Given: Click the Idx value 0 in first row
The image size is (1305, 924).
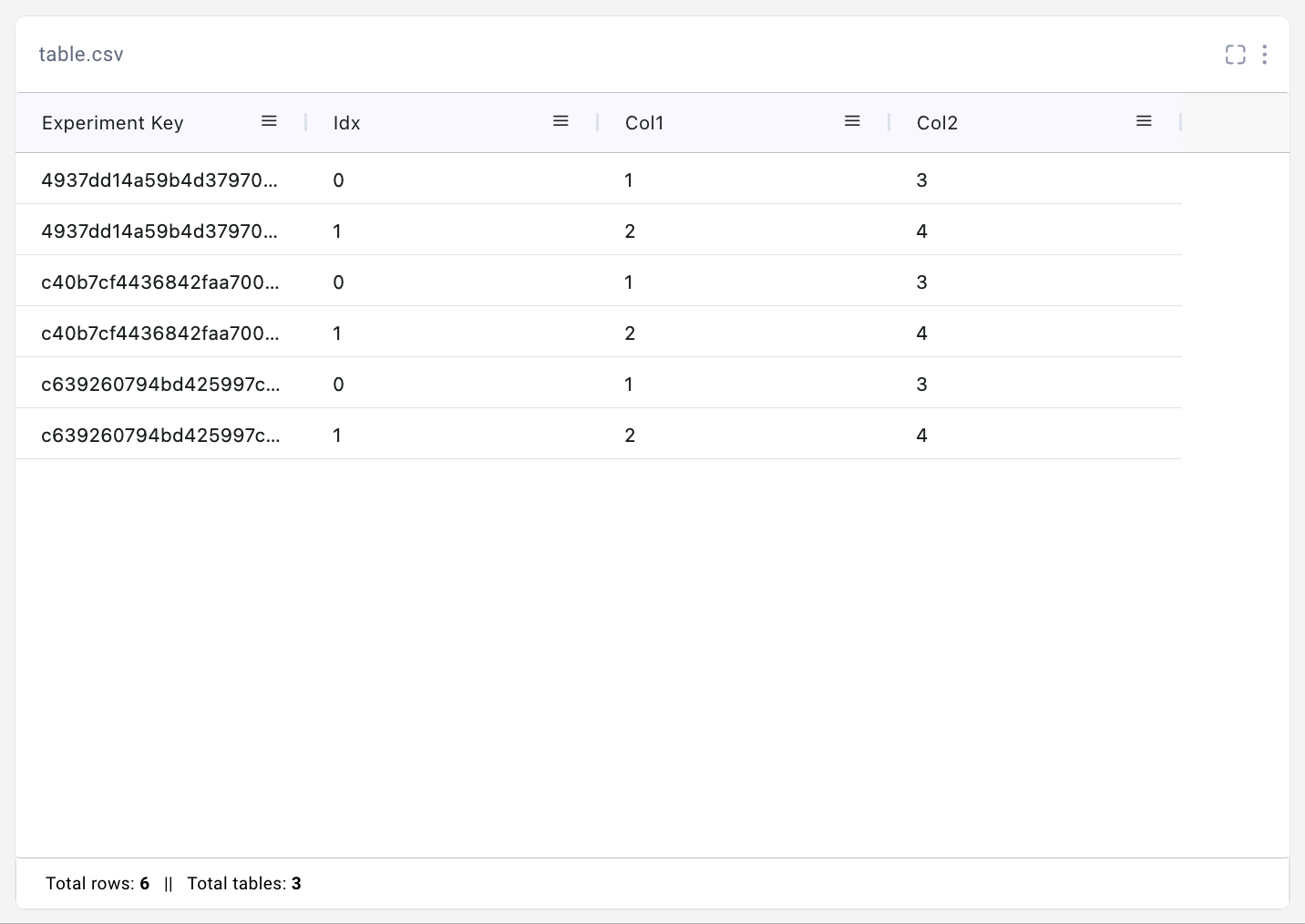Looking at the screenshot, I should coord(338,180).
